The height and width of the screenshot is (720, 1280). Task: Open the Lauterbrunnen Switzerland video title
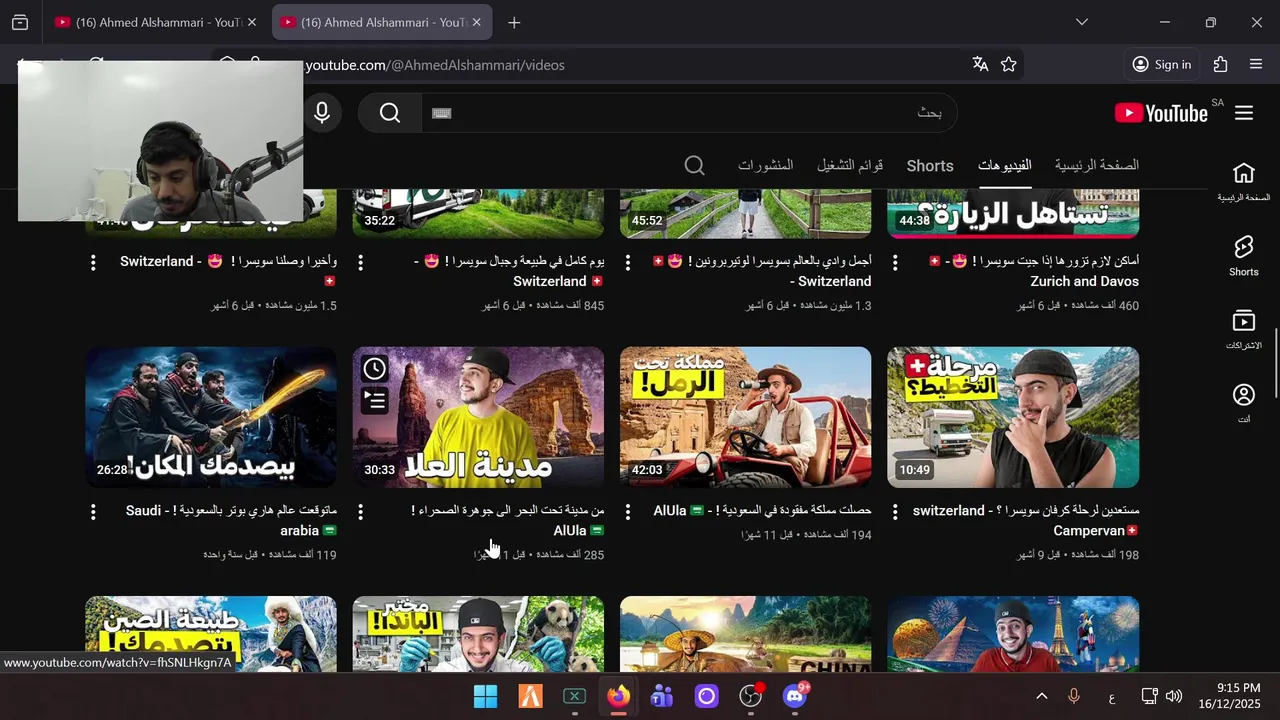761,271
